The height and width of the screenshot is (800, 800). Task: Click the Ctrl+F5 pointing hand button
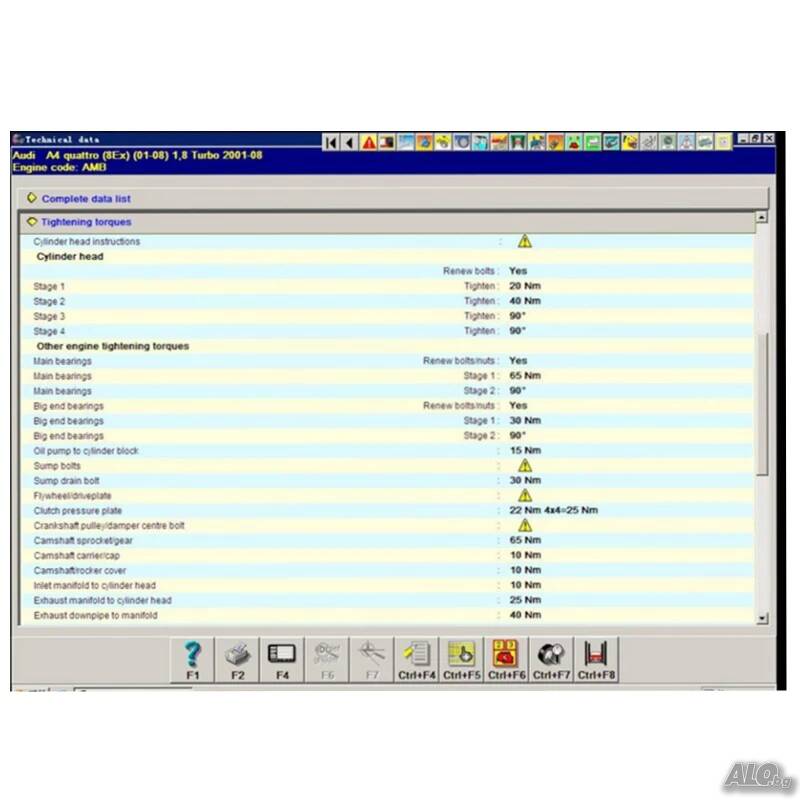pos(462,659)
